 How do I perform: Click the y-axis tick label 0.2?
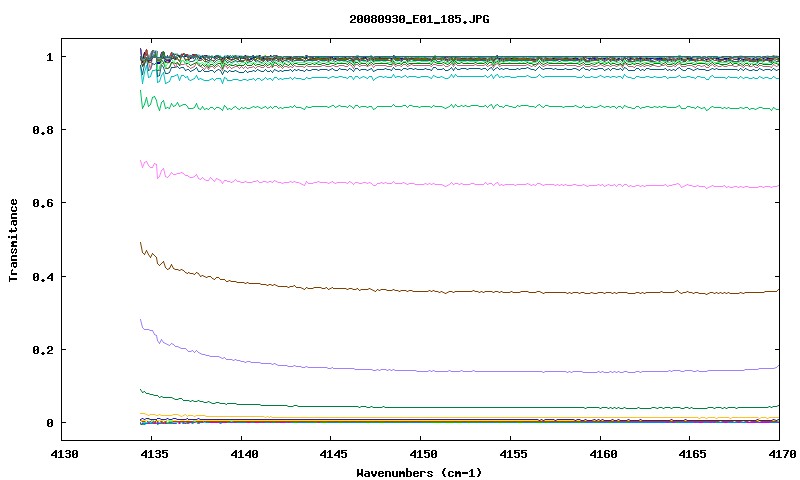43,350
